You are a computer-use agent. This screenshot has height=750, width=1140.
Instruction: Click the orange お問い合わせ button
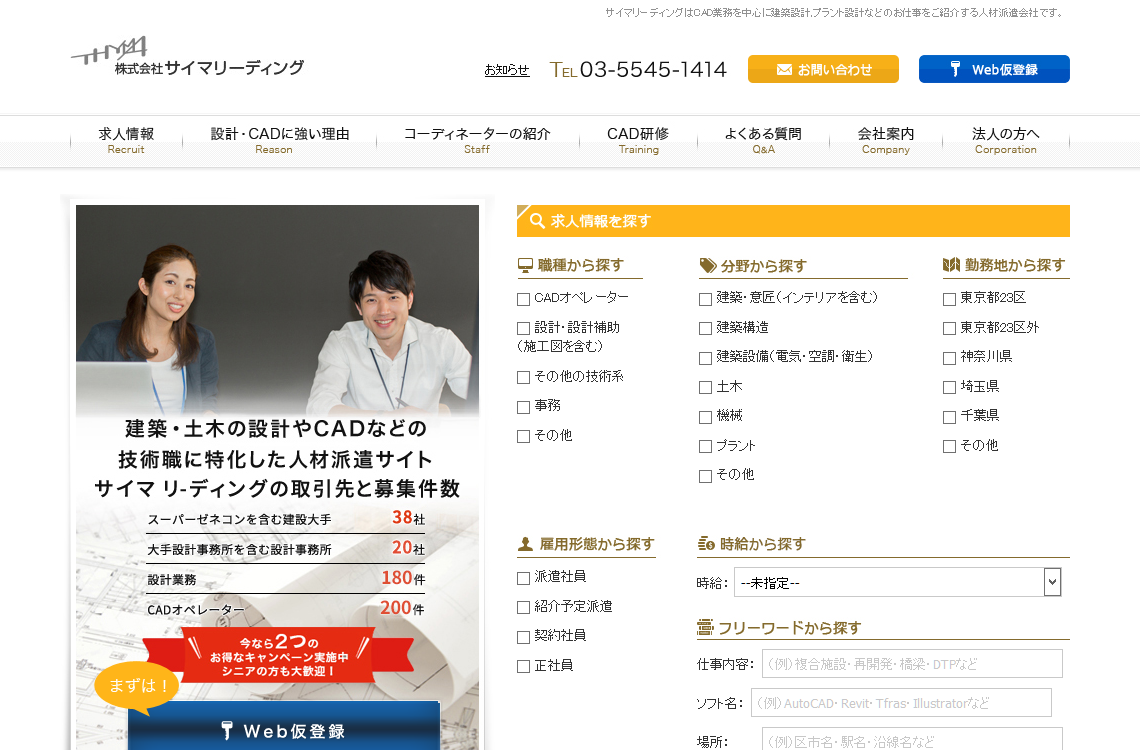[x=823, y=69]
